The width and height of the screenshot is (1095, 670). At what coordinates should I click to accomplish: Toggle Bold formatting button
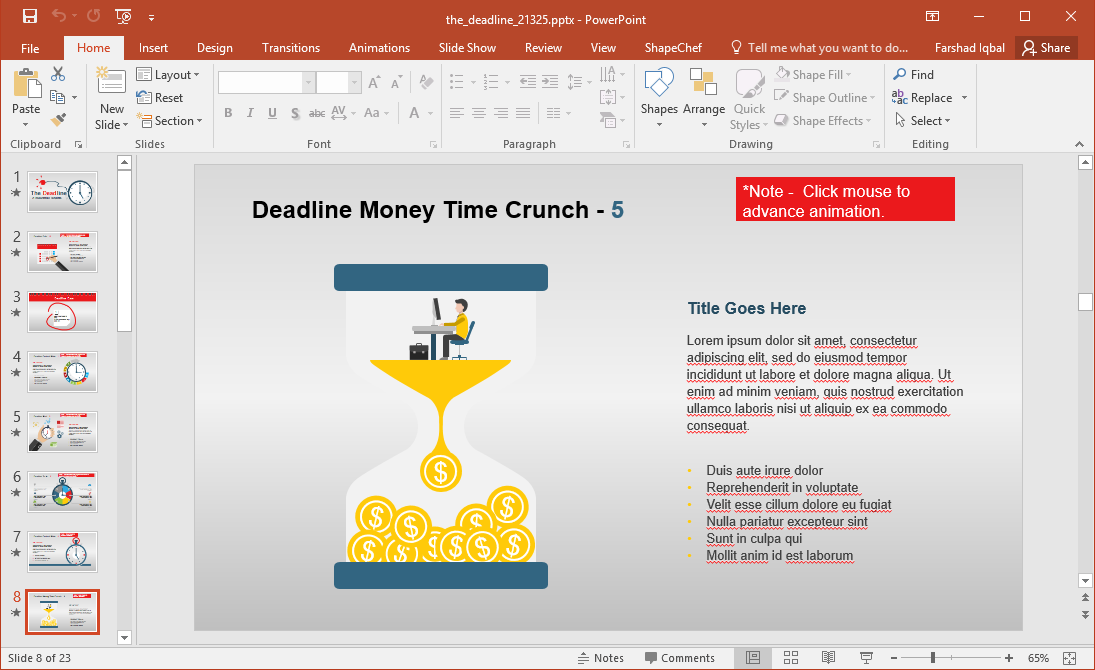click(x=228, y=113)
